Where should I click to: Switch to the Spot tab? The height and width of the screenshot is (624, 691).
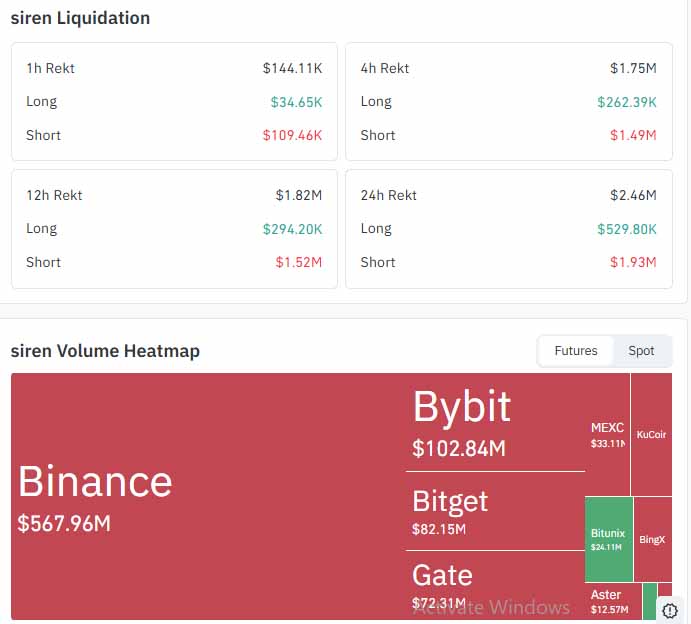pos(641,351)
